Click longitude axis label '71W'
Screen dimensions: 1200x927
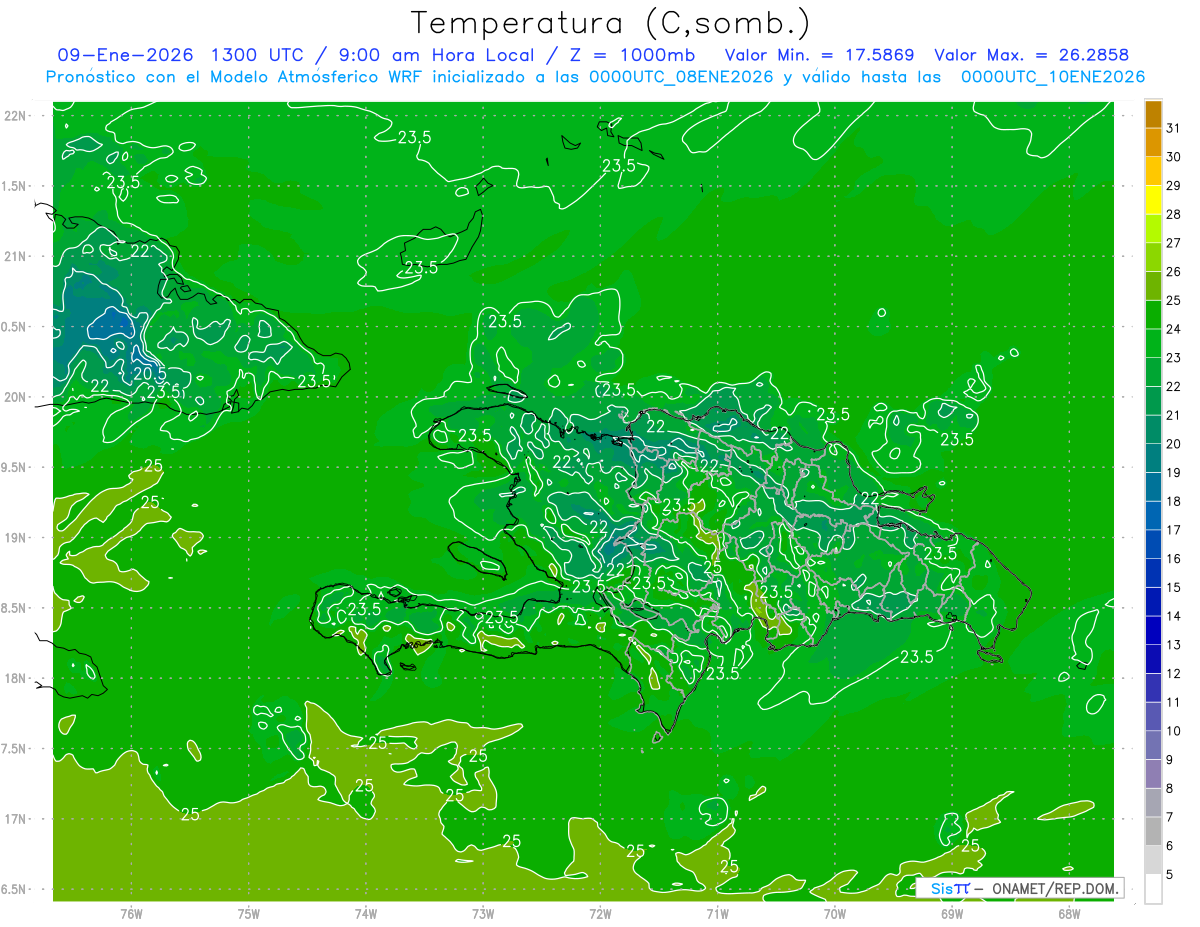(x=717, y=914)
